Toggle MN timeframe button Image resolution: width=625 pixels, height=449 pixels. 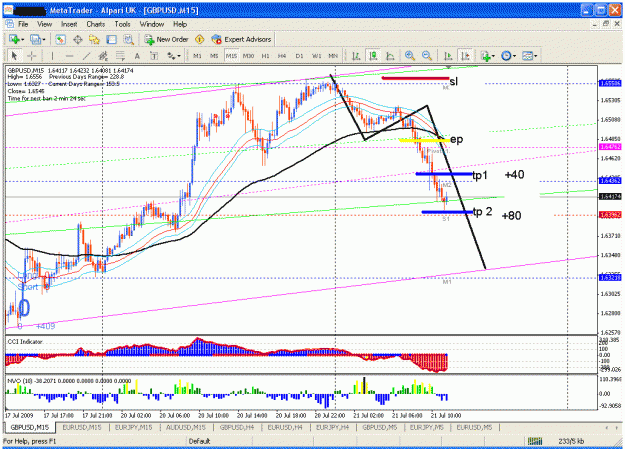coord(333,56)
